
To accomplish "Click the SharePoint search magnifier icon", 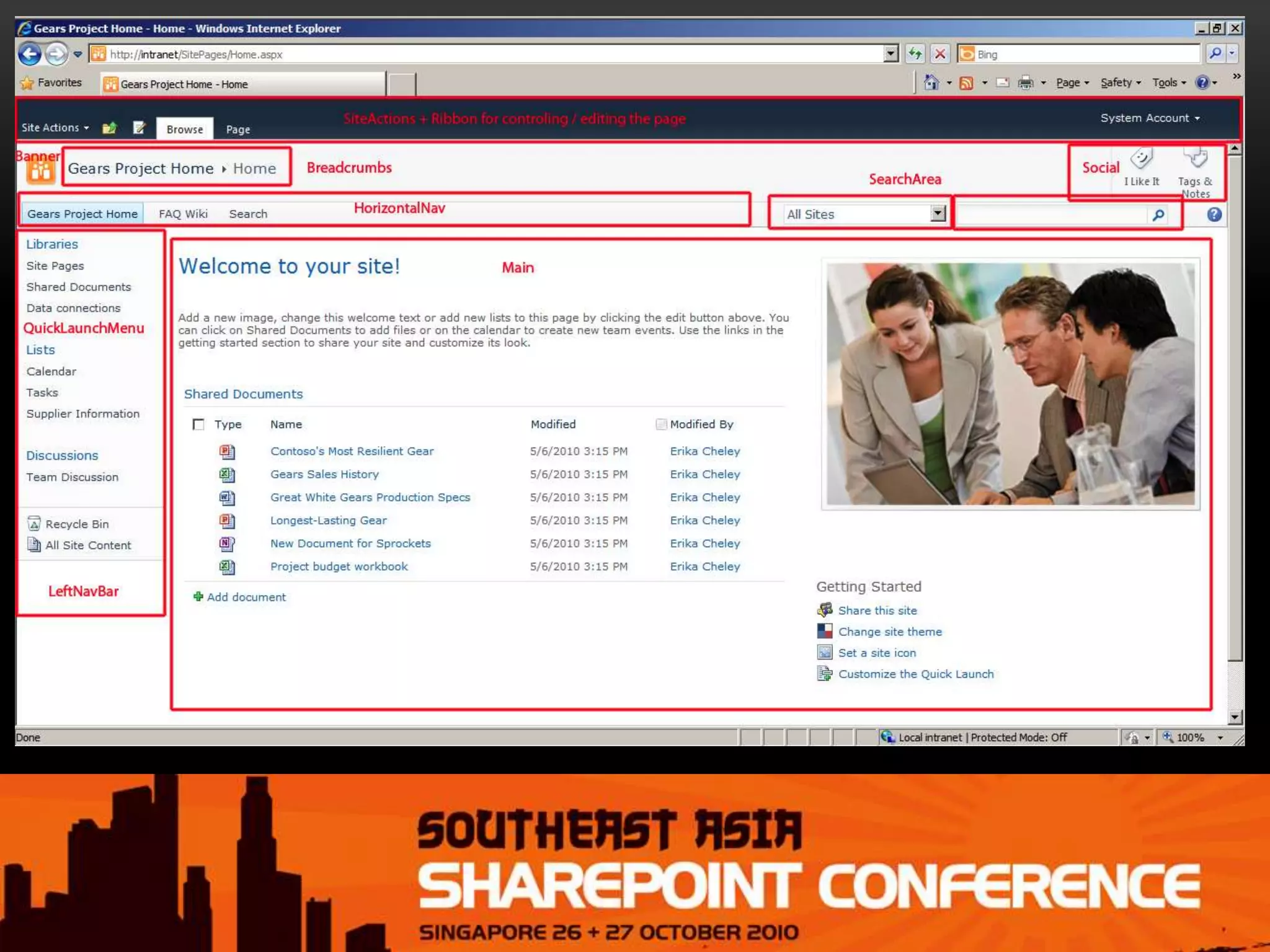I will (x=1158, y=215).
